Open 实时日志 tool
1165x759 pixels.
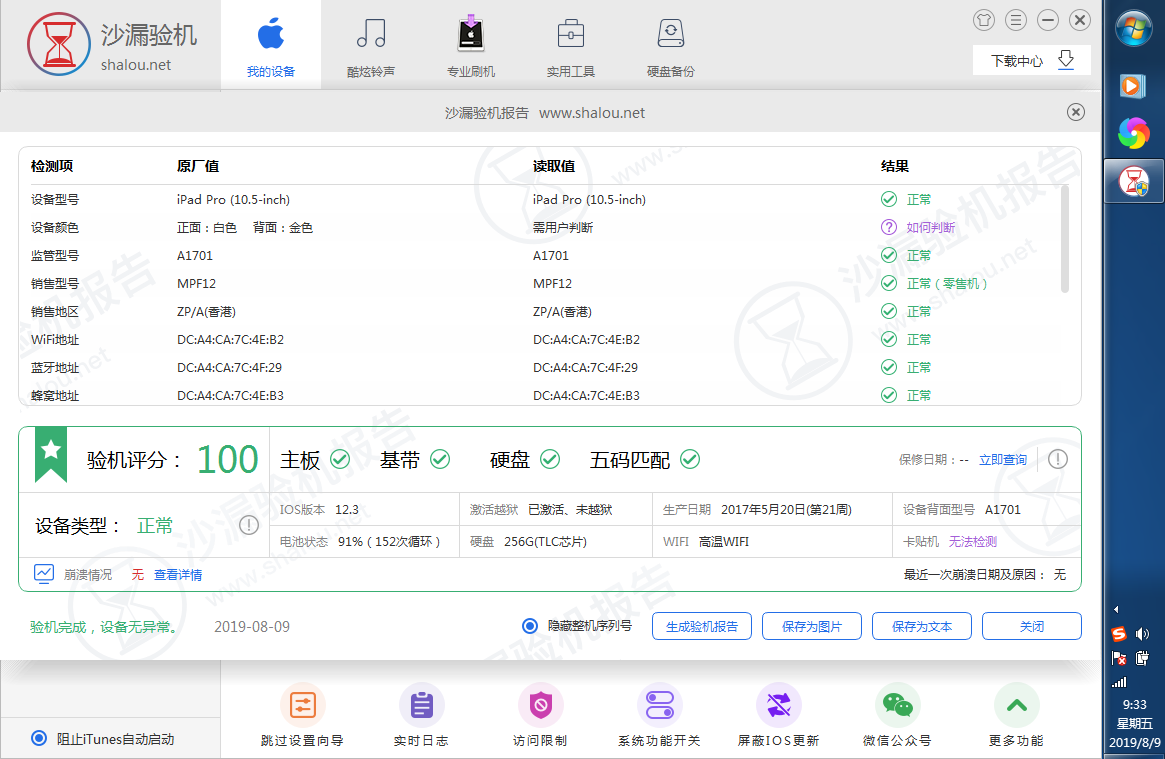421,714
